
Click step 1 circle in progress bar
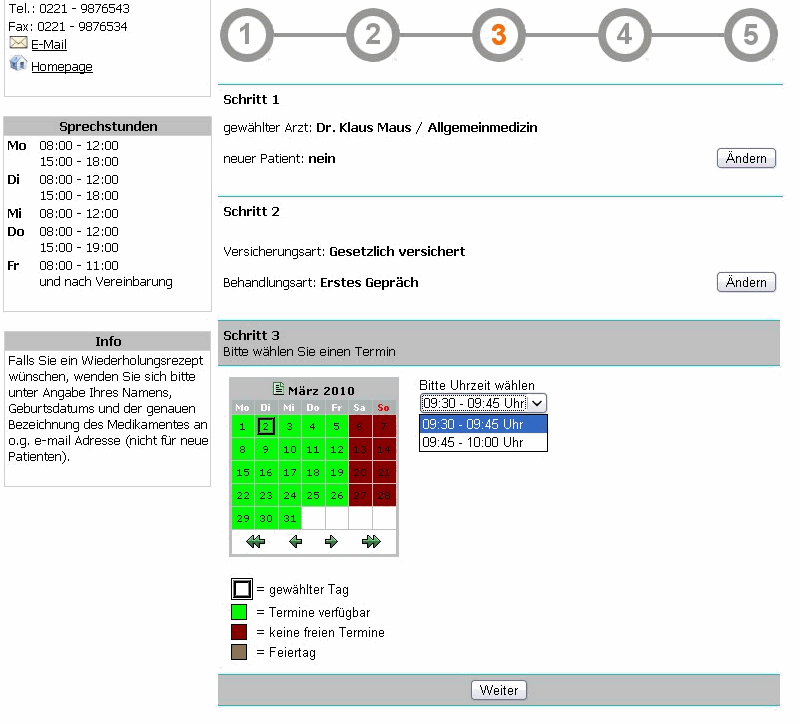coord(246,35)
